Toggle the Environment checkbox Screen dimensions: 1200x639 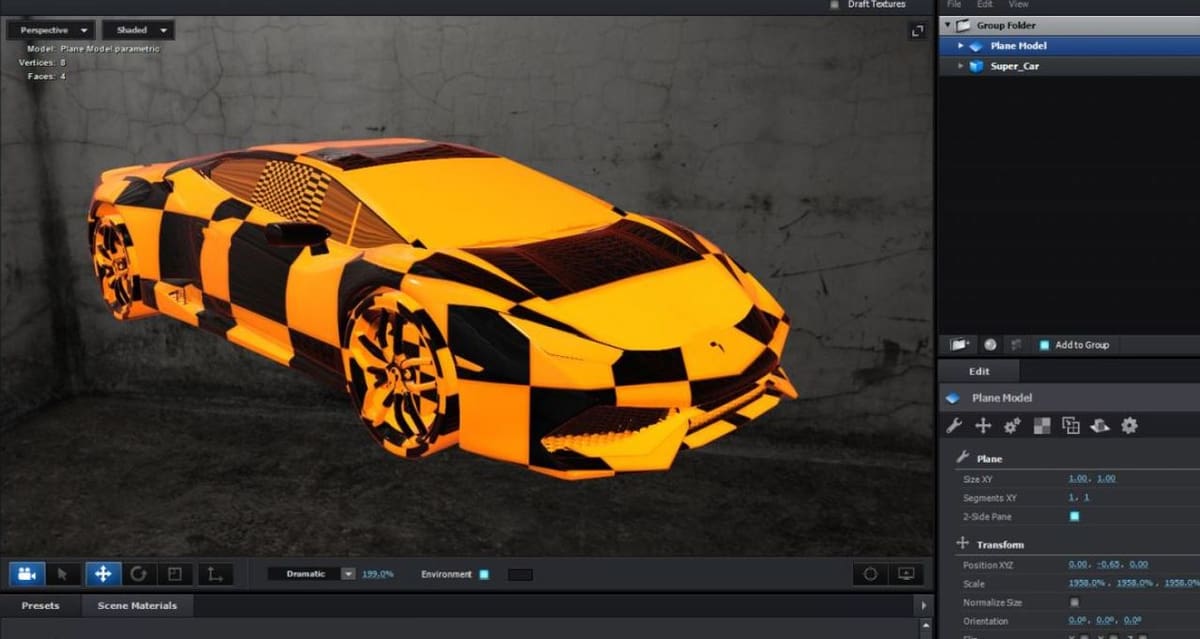(484, 574)
